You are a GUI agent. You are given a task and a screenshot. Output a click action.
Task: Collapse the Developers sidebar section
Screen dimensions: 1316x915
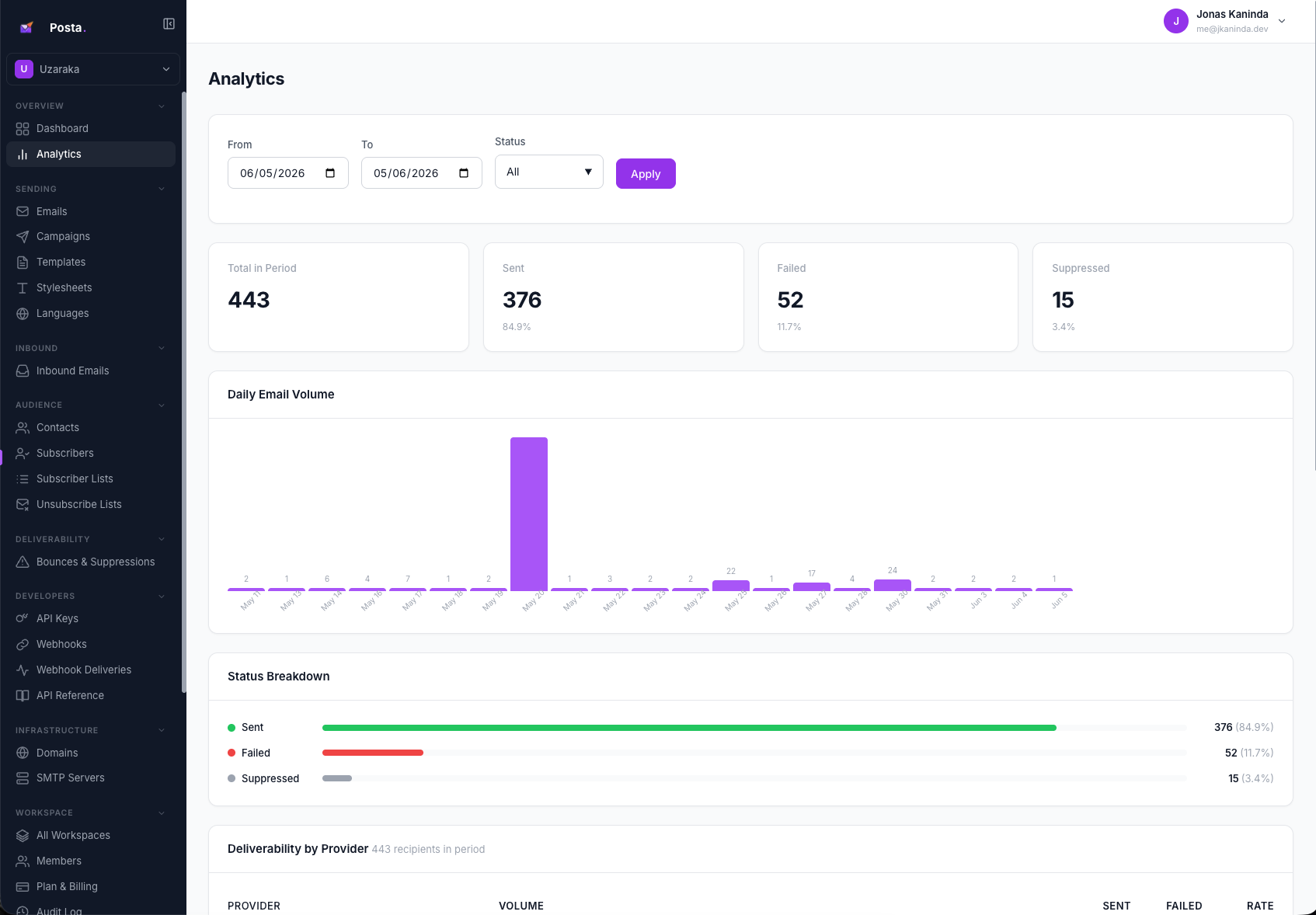pos(162,596)
